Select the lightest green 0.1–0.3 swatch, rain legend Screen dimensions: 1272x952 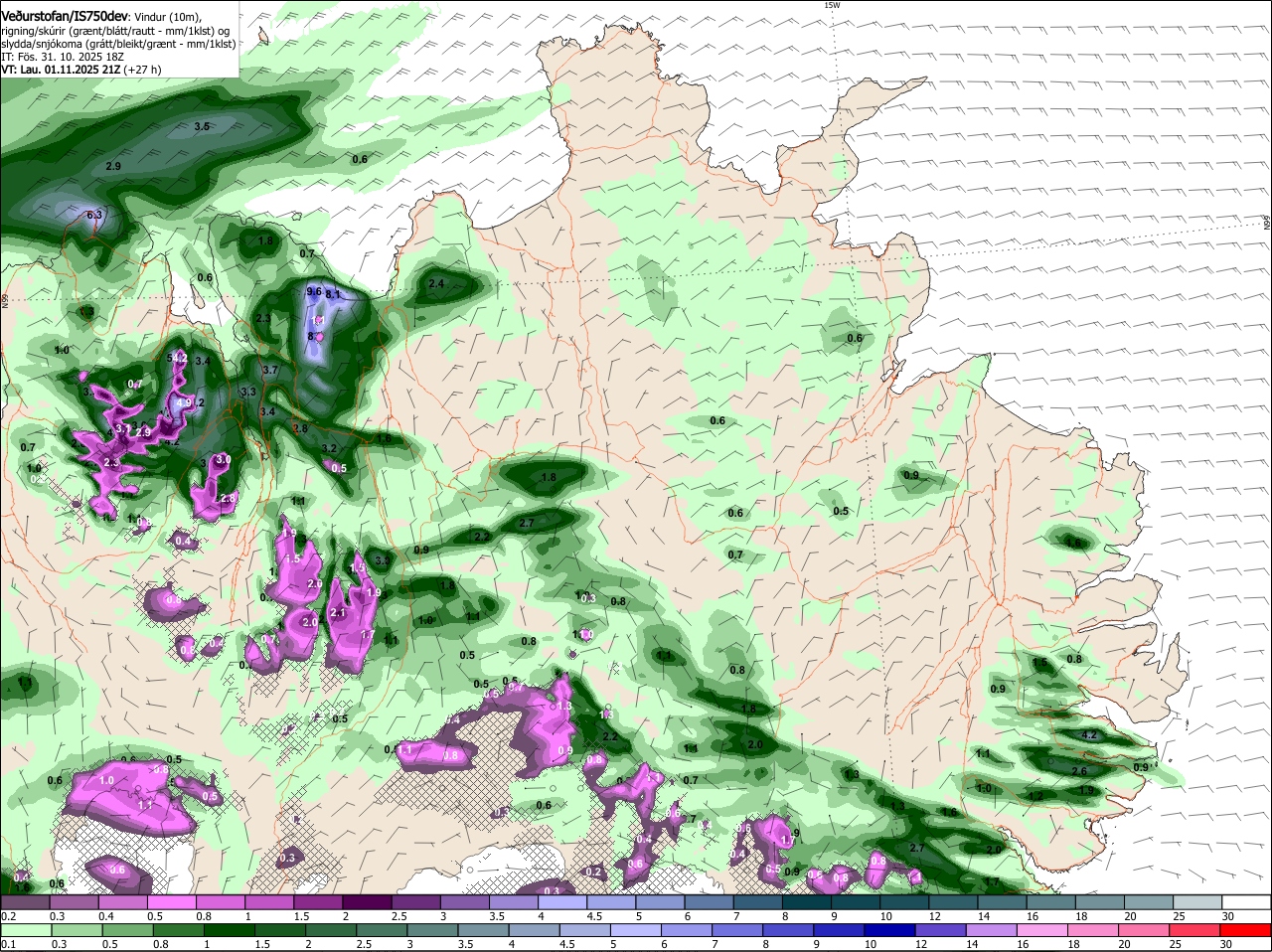[x=25, y=930]
